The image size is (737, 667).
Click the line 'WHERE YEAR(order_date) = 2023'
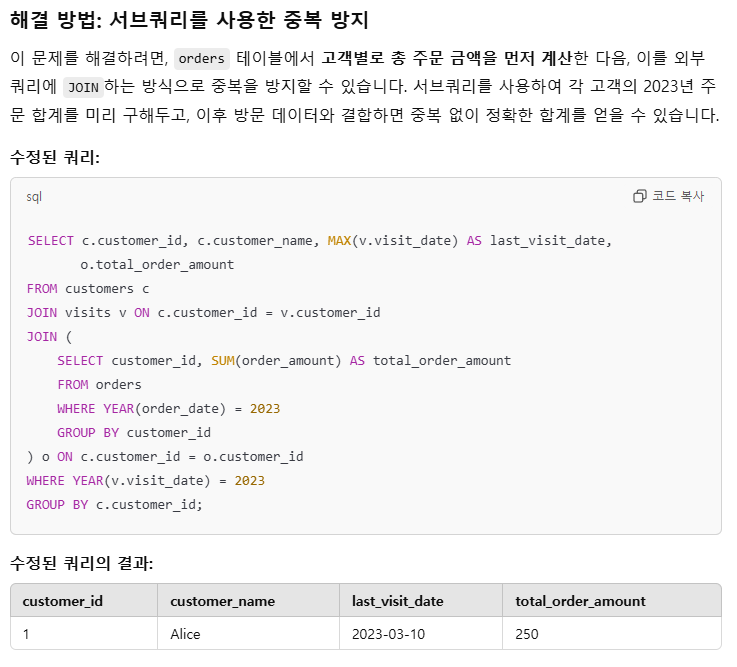pyautogui.click(x=168, y=408)
